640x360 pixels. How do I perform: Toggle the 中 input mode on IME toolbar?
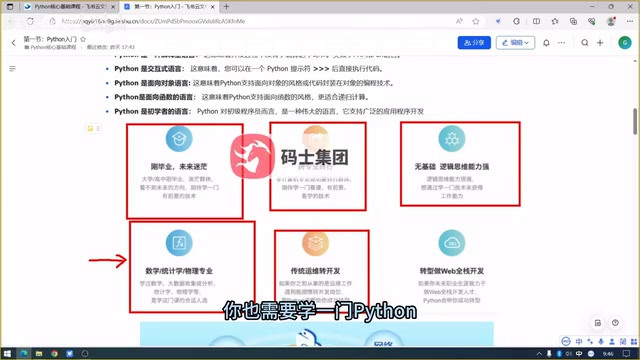[x=579, y=342]
